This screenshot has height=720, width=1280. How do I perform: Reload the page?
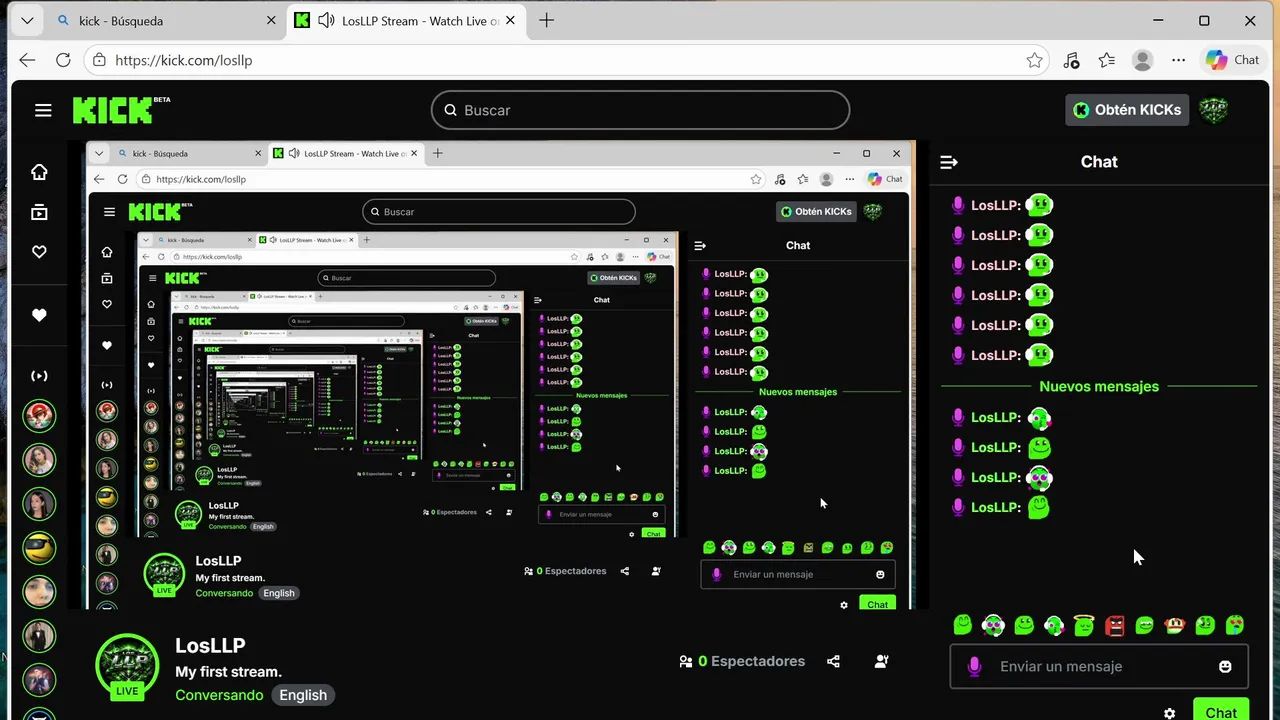pyautogui.click(x=63, y=60)
